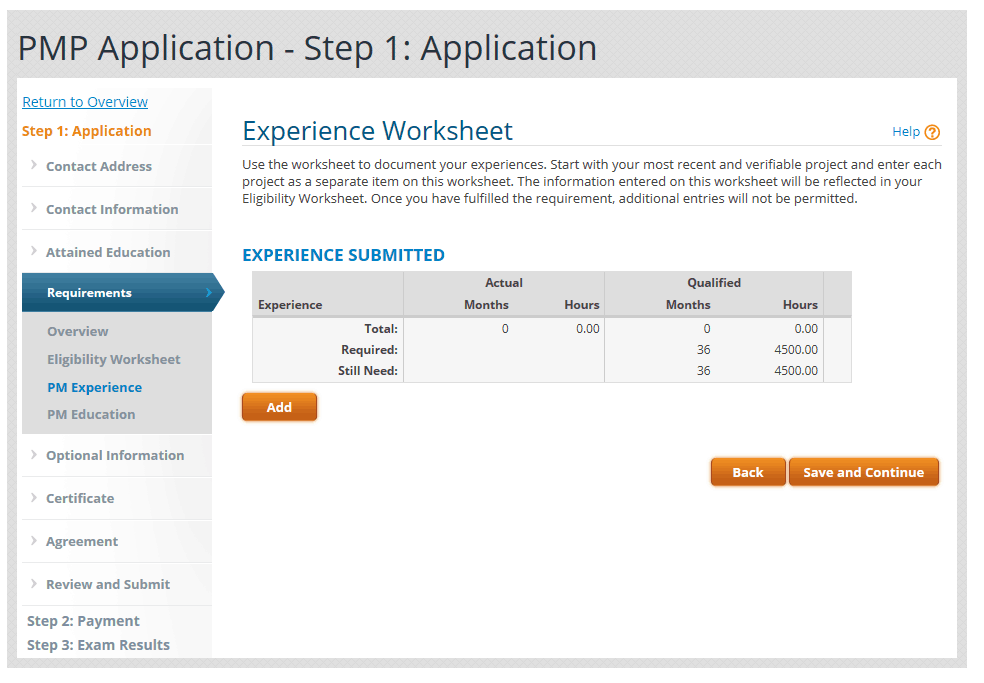
Task: Click the Requirements section arrow
Action: tap(208, 293)
